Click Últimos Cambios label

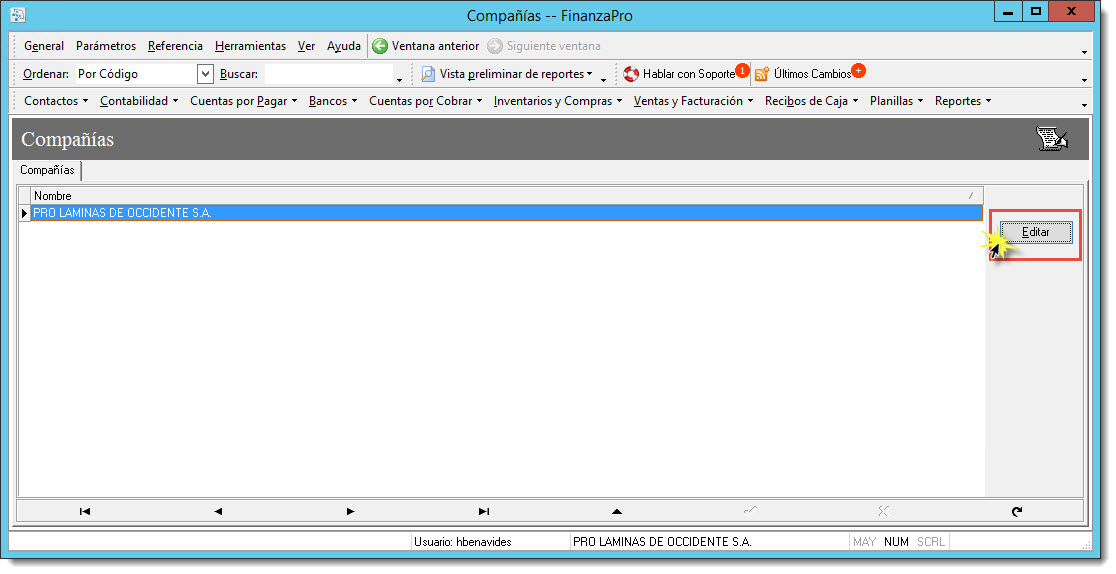[x=812, y=74]
